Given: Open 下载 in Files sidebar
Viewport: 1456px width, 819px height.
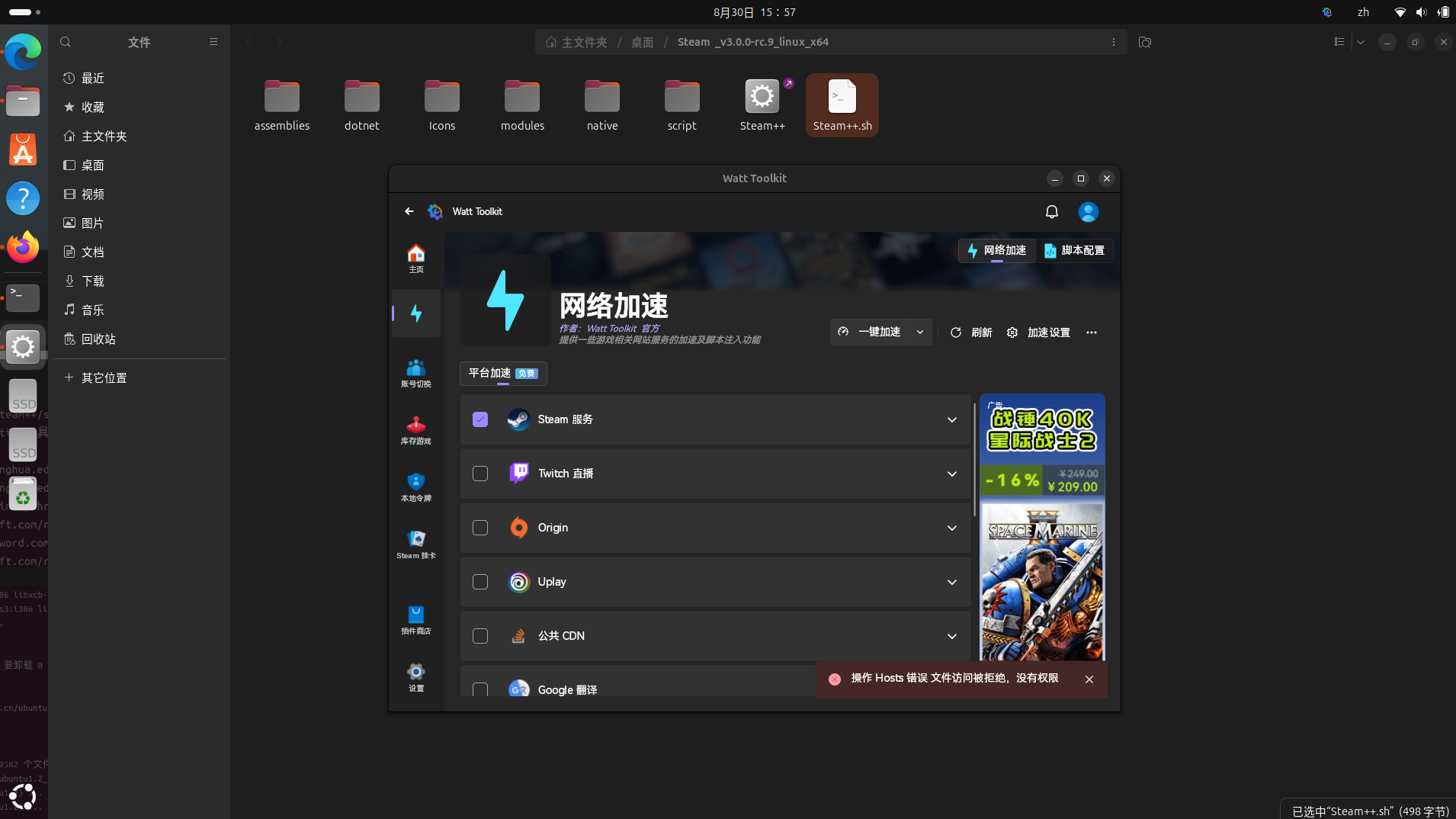Looking at the screenshot, I should [x=140, y=281].
